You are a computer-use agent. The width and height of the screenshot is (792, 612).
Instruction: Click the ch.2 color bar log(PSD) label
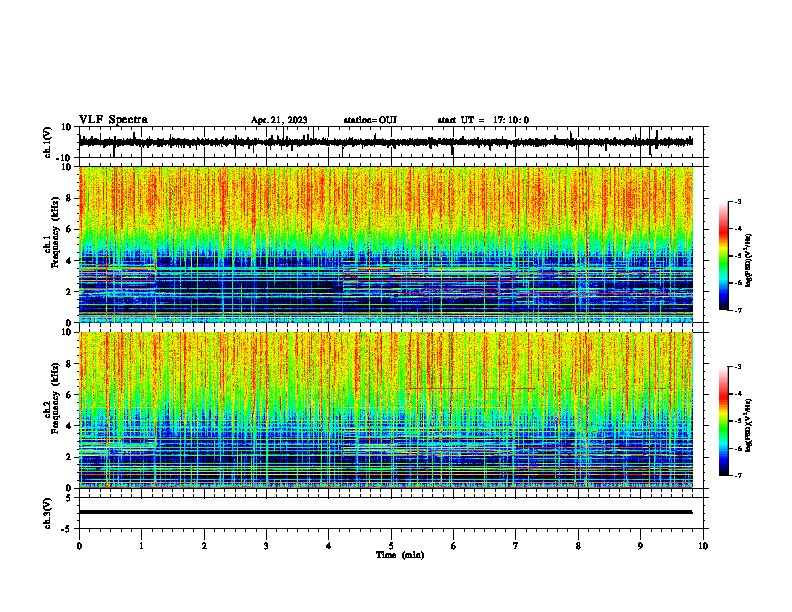point(749,425)
